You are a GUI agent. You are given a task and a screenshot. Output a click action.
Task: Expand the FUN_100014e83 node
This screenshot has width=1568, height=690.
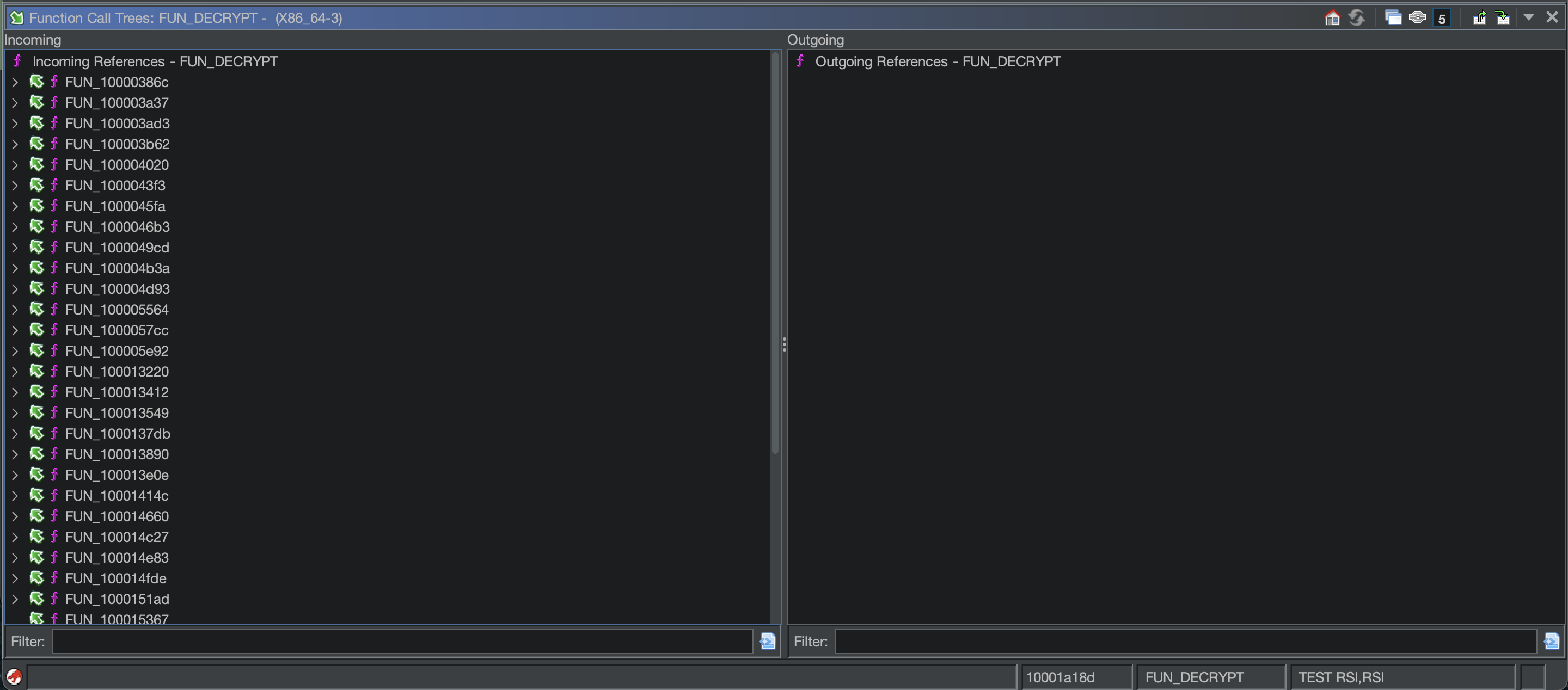15,558
